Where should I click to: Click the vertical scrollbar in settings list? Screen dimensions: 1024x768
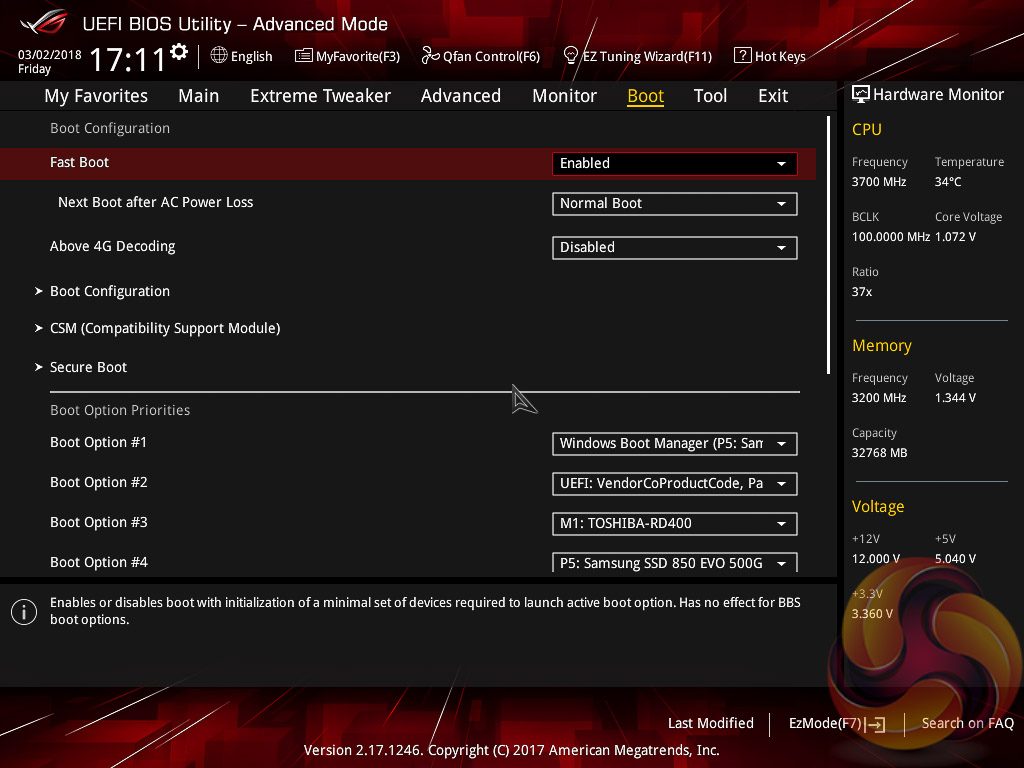coord(828,245)
